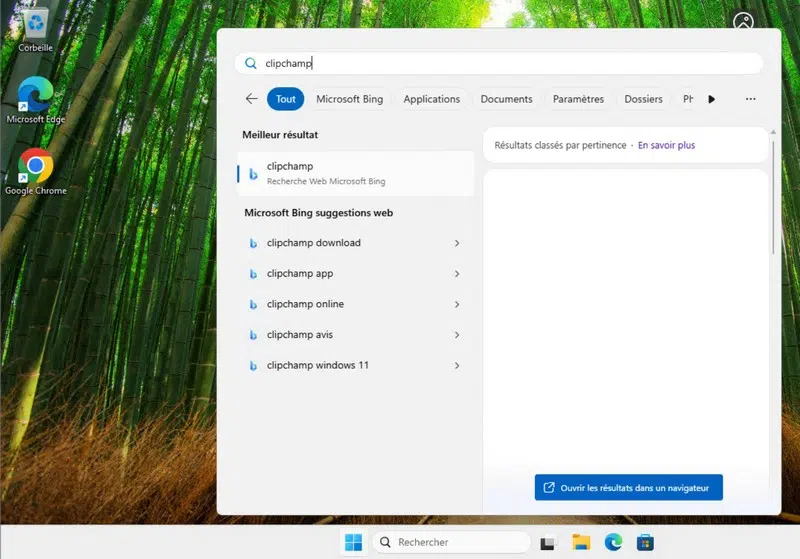Open Task View from the taskbar
This screenshot has height=559, width=800.
547,542
